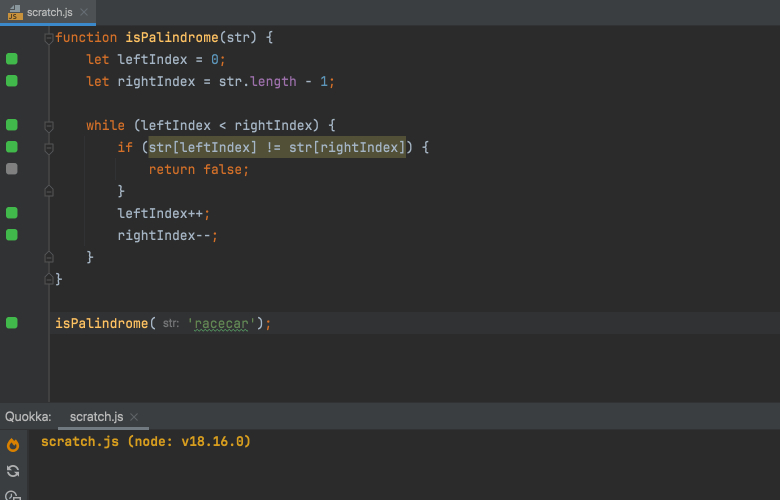This screenshot has height=500, width=780.
Task: Click the isPalindrome function name in declaration
Action: pos(172,38)
